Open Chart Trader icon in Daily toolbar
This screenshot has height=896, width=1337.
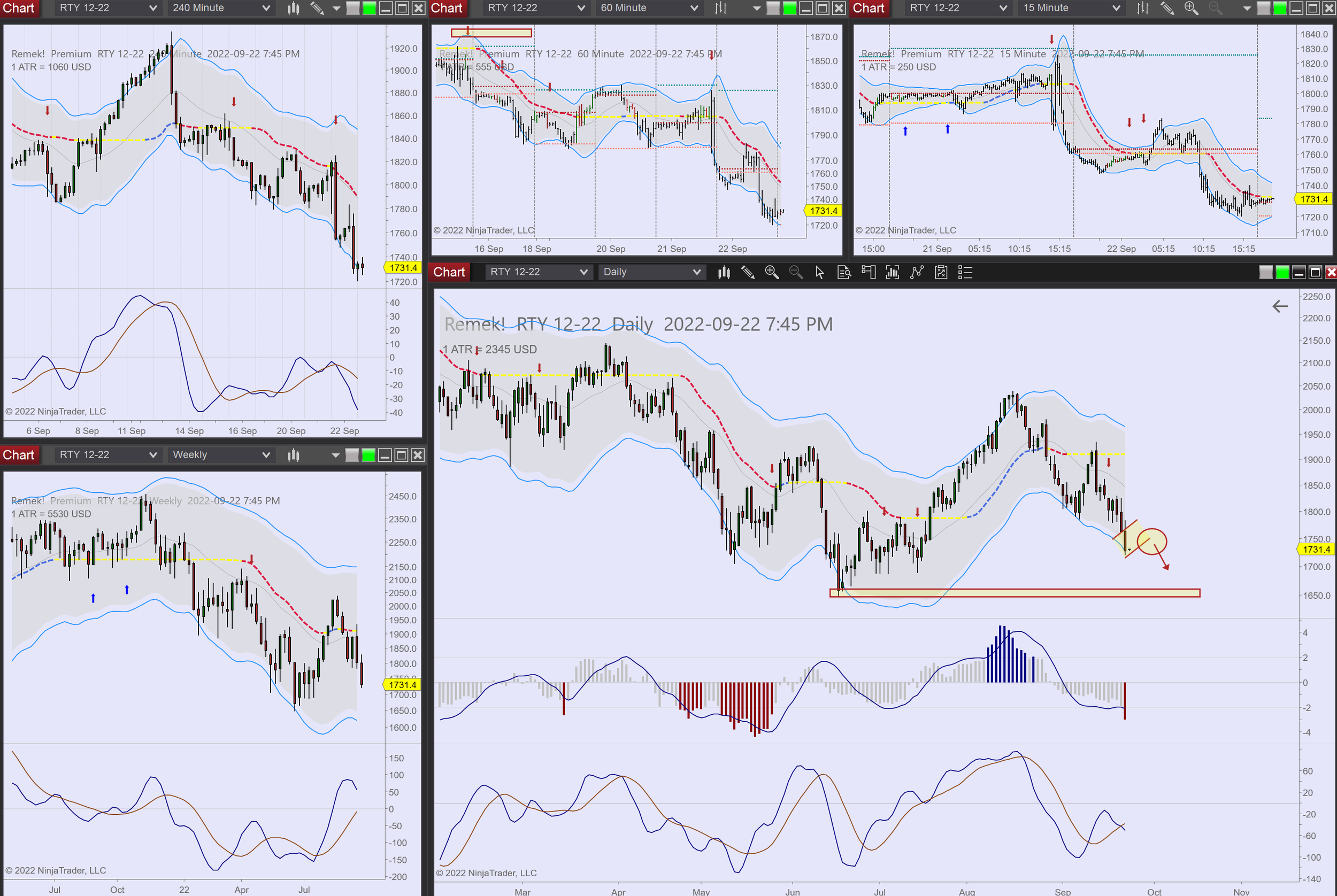(x=869, y=273)
